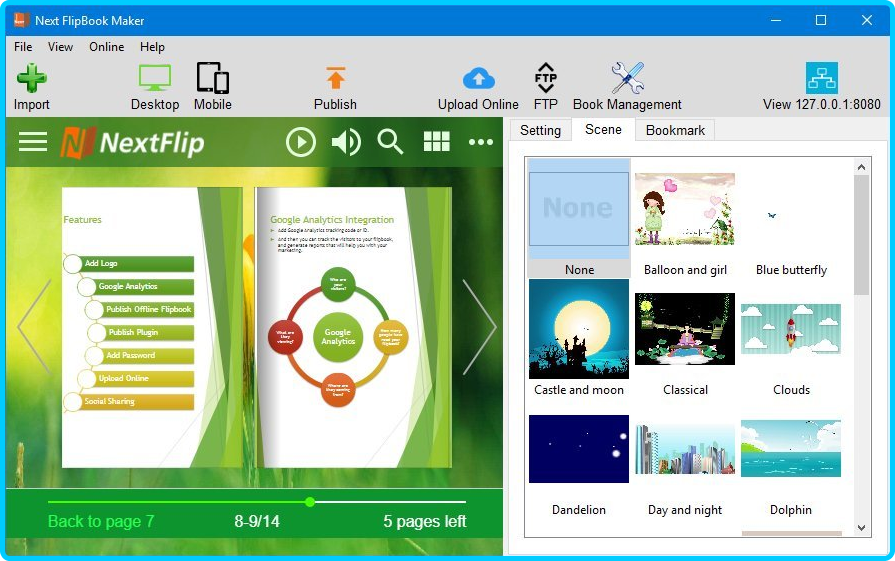Image resolution: width=895 pixels, height=561 pixels.
Task: Click the page progress slider handle
Action: click(310, 502)
